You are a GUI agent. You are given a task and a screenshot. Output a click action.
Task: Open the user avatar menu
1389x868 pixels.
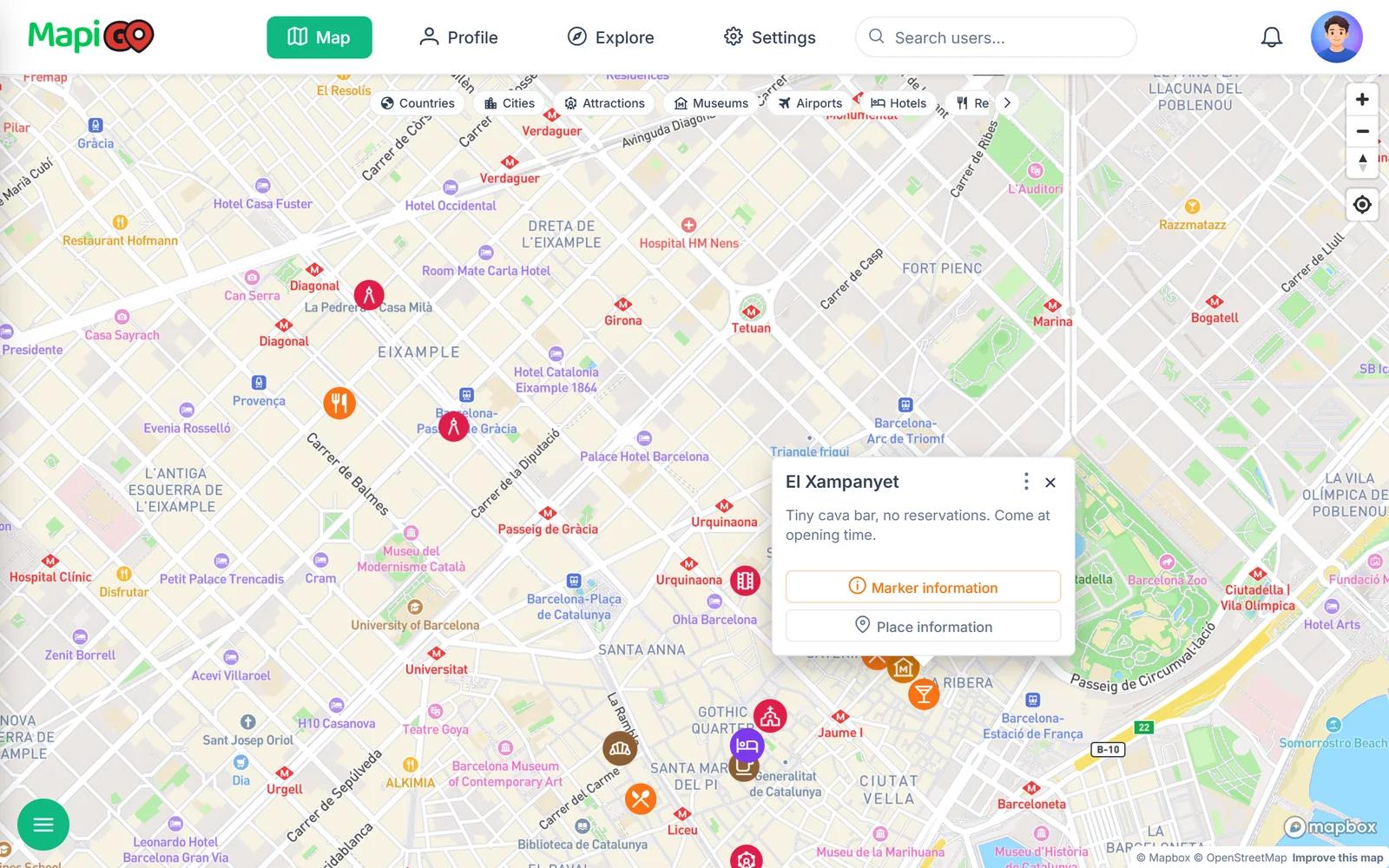(1336, 37)
